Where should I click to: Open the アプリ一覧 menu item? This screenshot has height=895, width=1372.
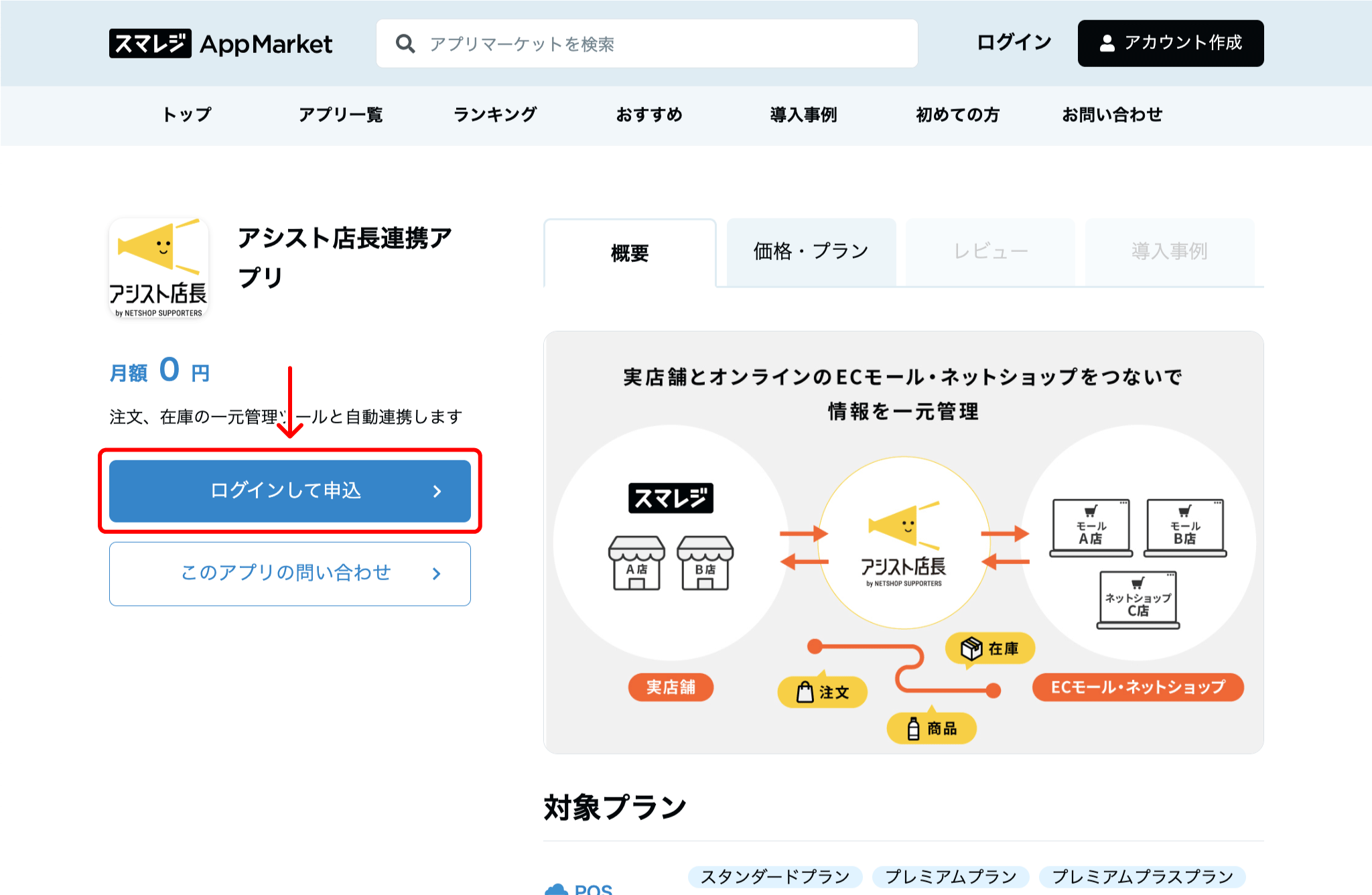pyautogui.click(x=340, y=115)
